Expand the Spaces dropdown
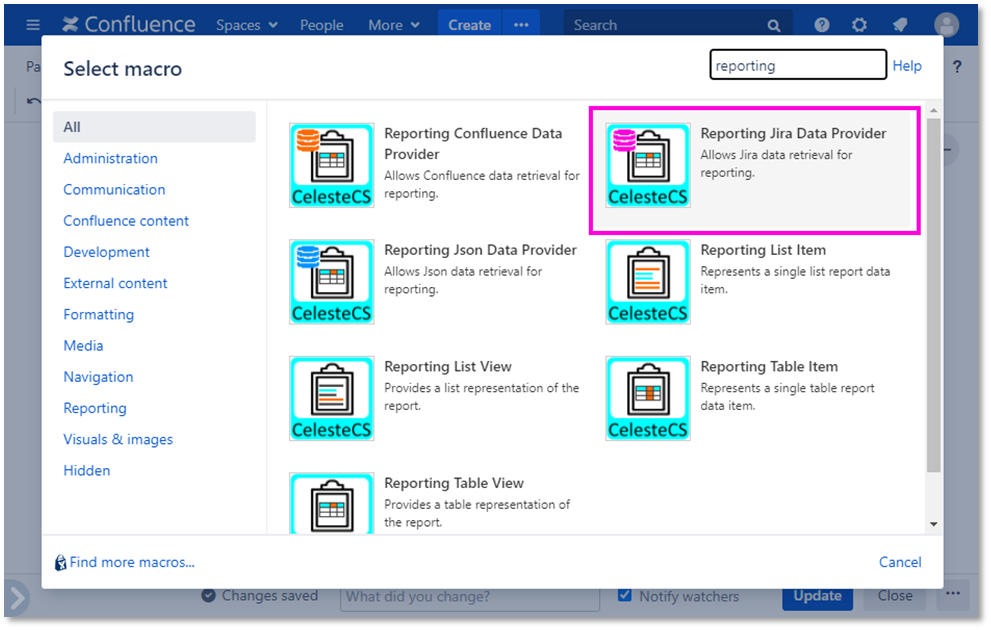 coord(246,25)
